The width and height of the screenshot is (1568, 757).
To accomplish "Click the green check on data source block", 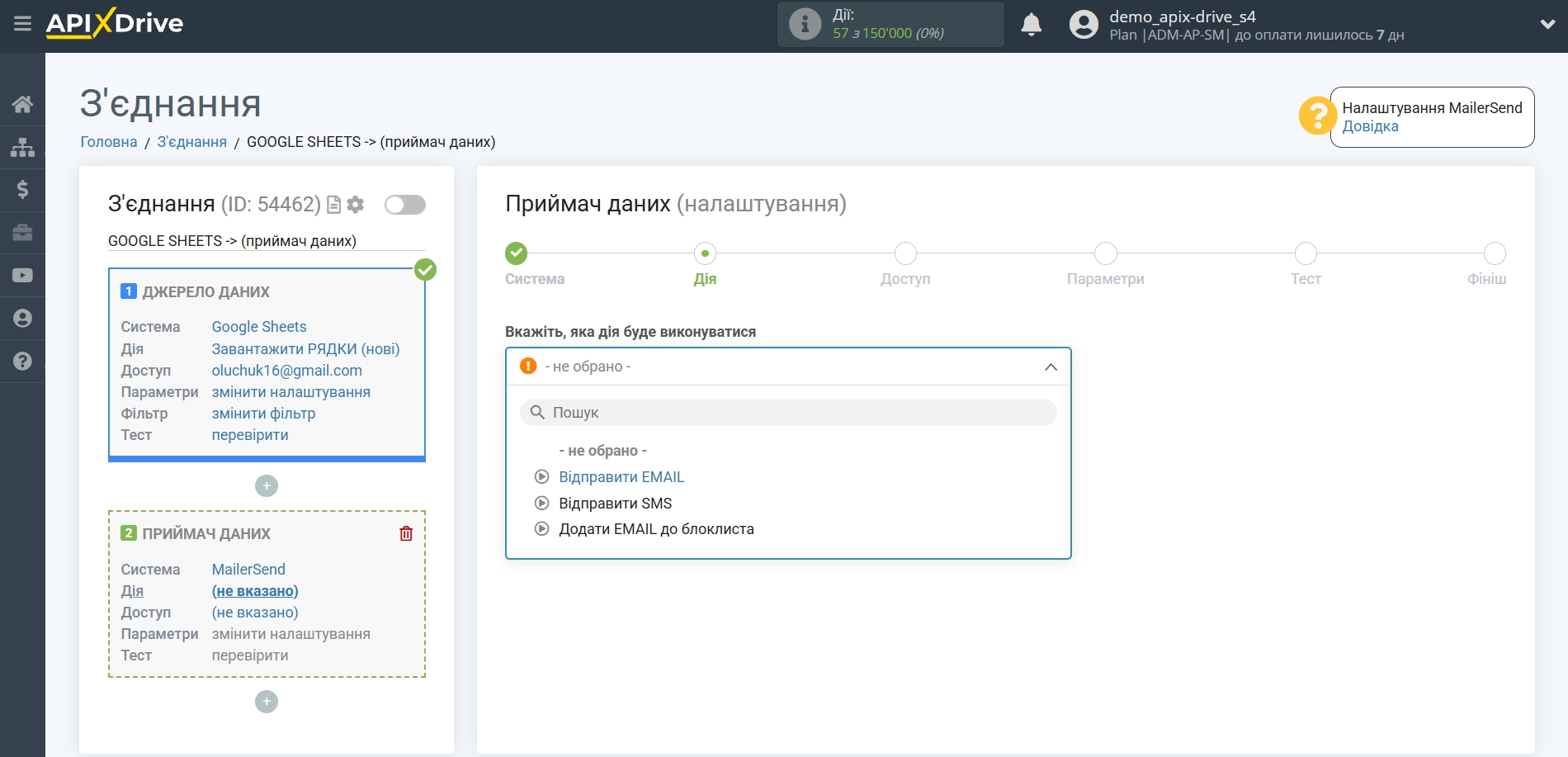I will click(425, 270).
